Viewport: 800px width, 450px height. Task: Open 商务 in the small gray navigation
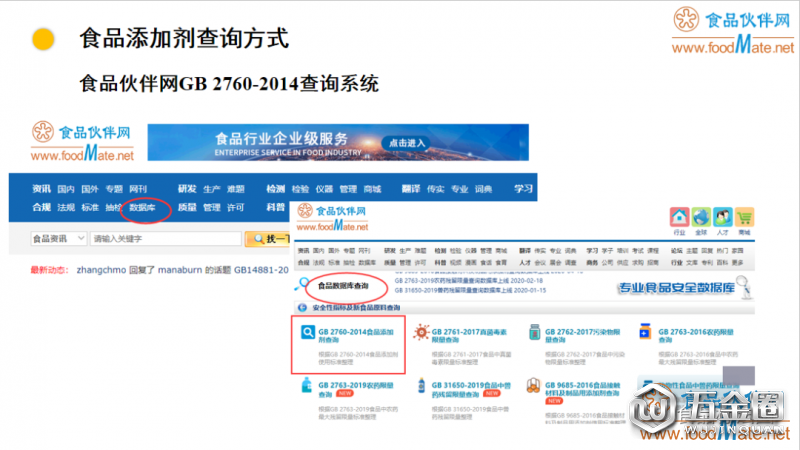point(592,262)
